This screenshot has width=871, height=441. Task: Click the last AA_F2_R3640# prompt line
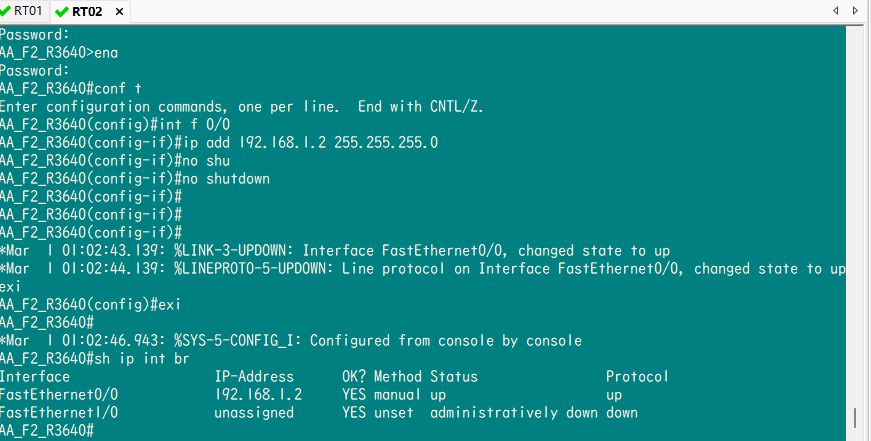coord(47,430)
